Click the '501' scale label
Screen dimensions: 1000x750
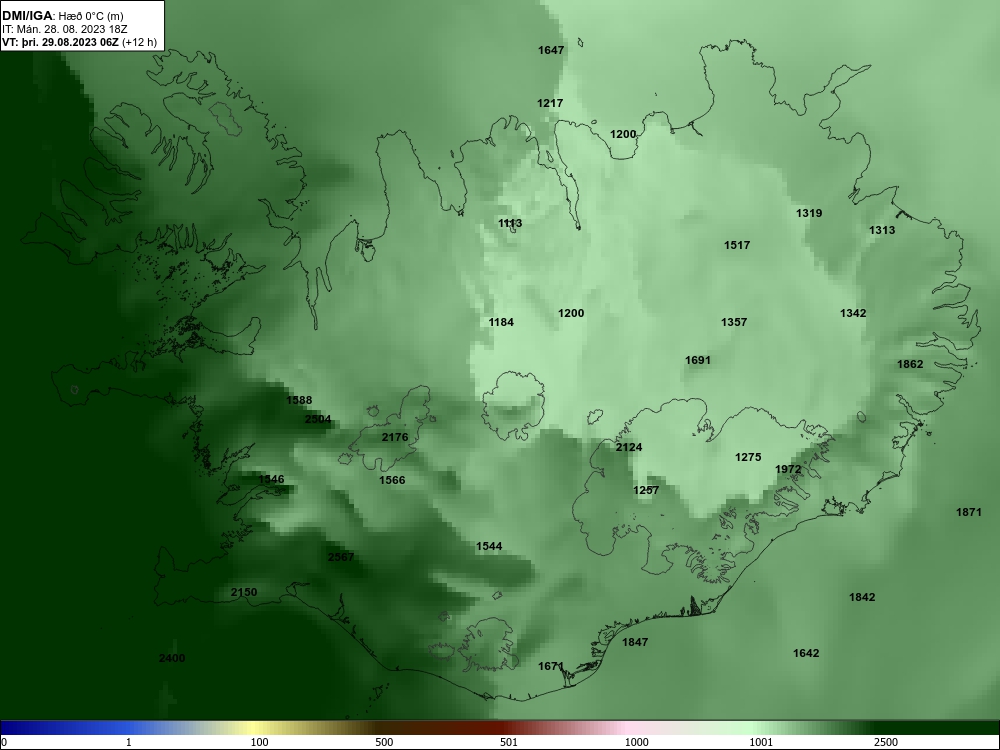tap(509, 742)
